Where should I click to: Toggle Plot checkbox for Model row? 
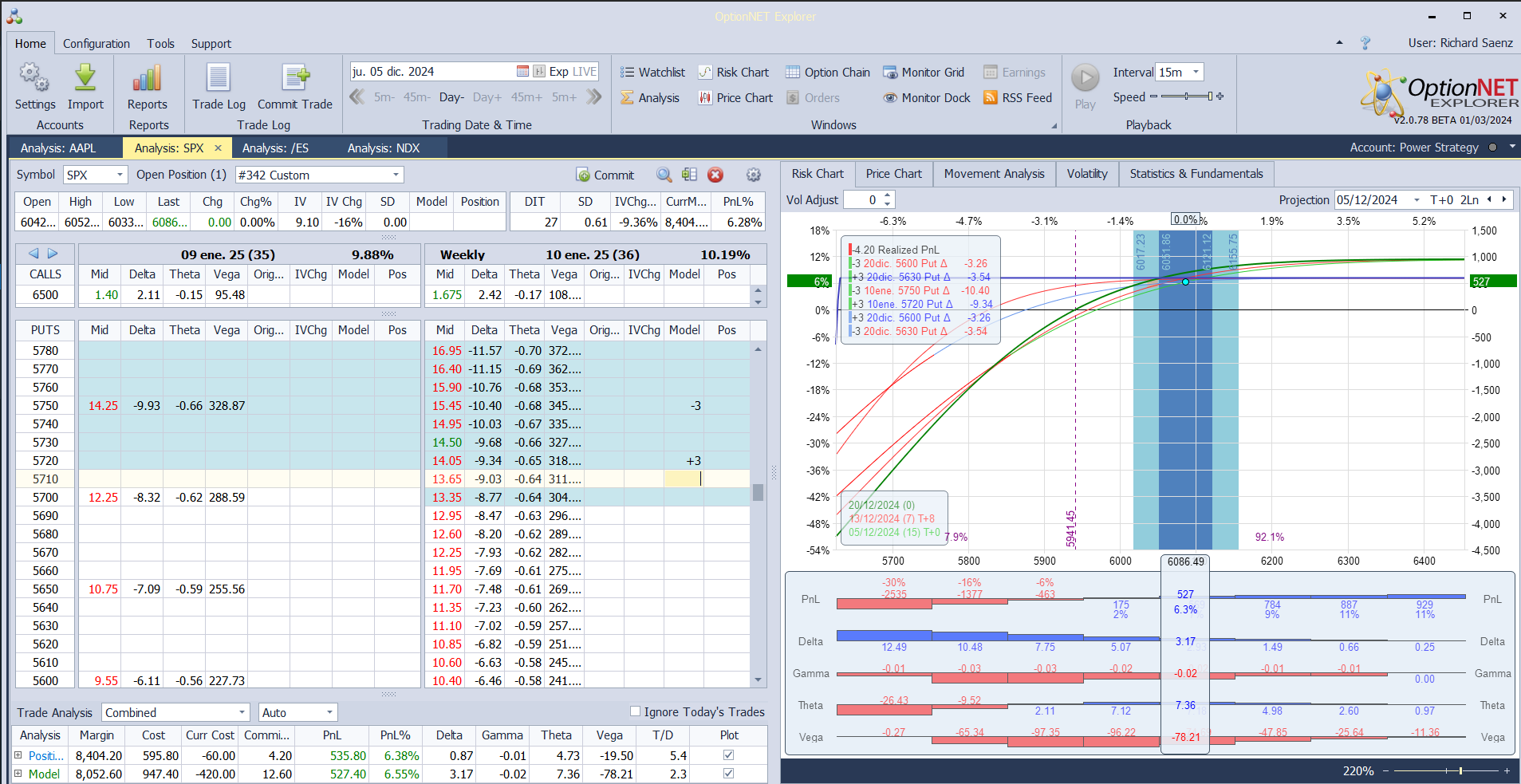tap(728, 773)
